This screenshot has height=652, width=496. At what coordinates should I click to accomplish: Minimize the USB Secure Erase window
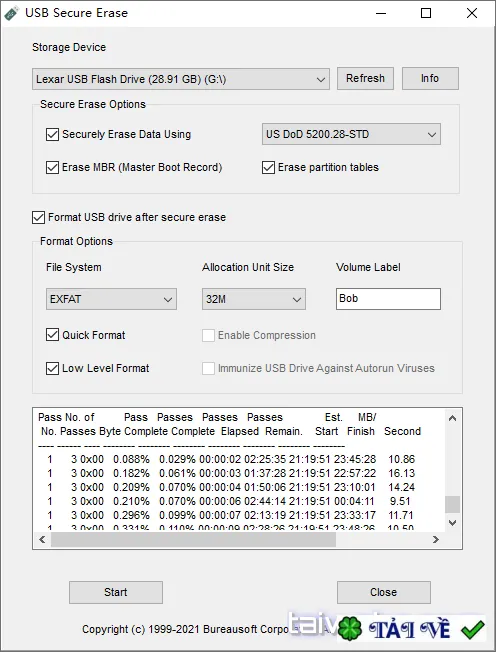pyautogui.click(x=380, y=13)
